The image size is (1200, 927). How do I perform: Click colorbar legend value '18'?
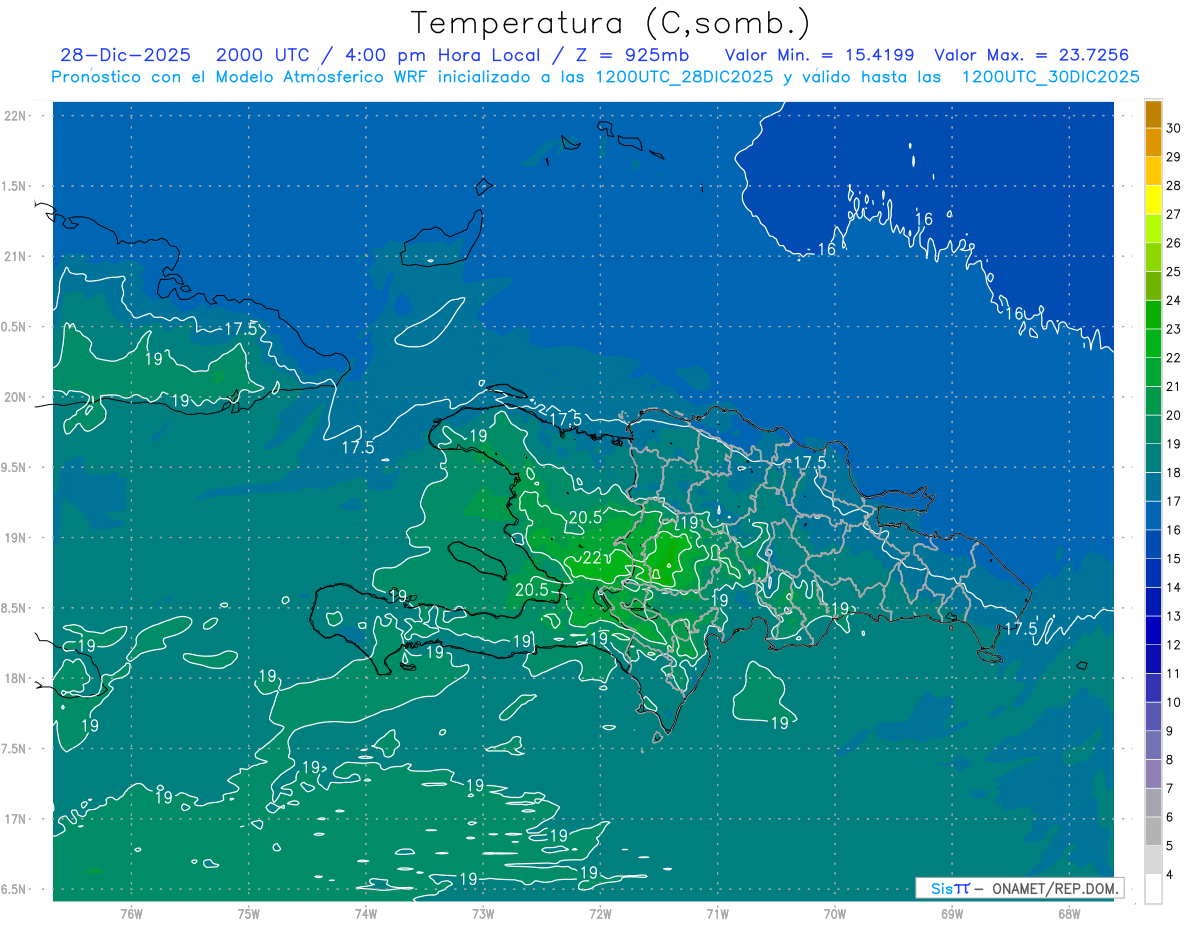(x=1174, y=472)
